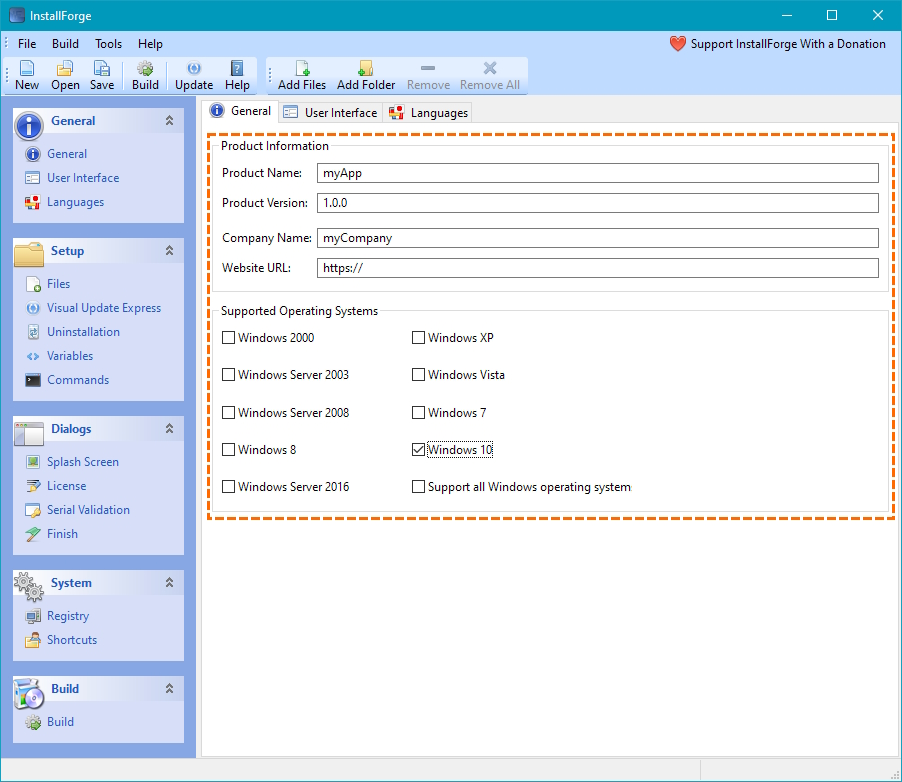Open Uninstallation in the sidebar
This screenshot has width=902, height=782.
[72, 332]
